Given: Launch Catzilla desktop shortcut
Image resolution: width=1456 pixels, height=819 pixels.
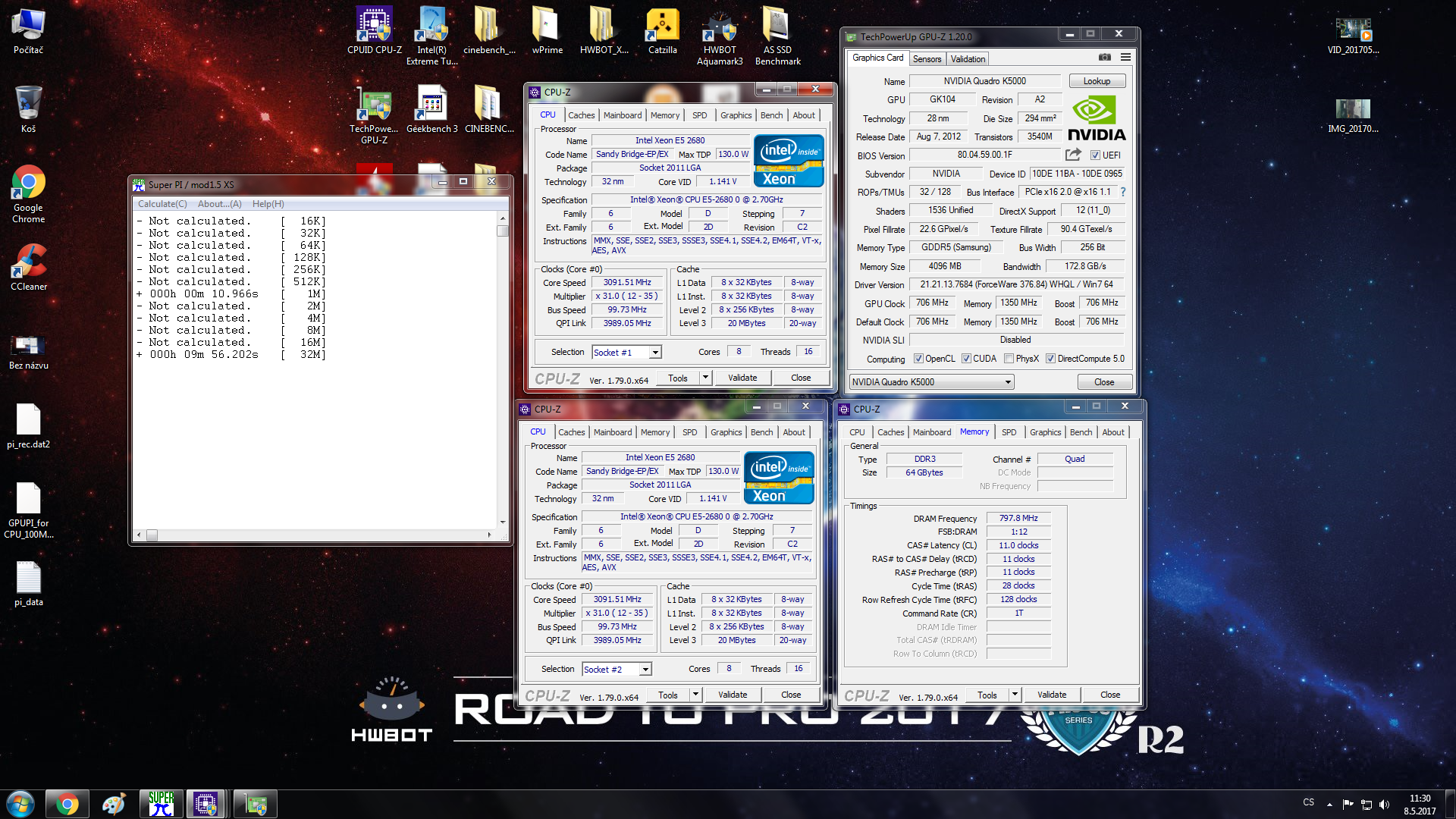Looking at the screenshot, I should [662, 32].
